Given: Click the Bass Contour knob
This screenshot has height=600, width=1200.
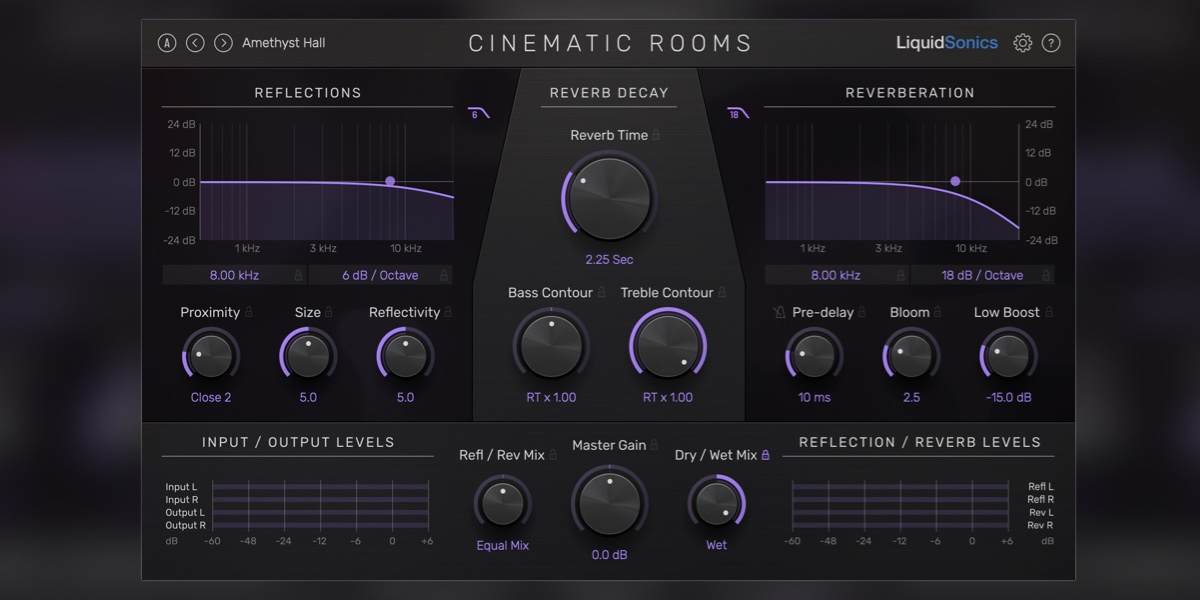Looking at the screenshot, I should point(551,345).
